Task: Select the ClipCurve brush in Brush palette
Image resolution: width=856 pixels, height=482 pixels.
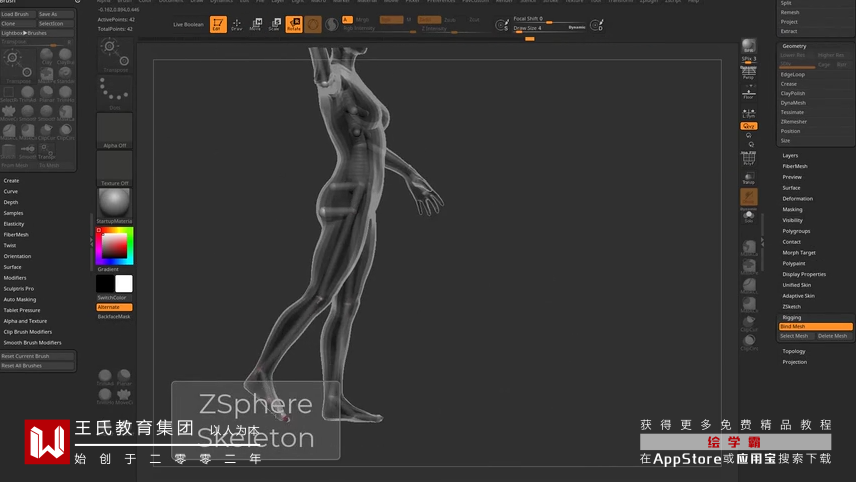Action: pyautogui.click(x=47, y=132)
